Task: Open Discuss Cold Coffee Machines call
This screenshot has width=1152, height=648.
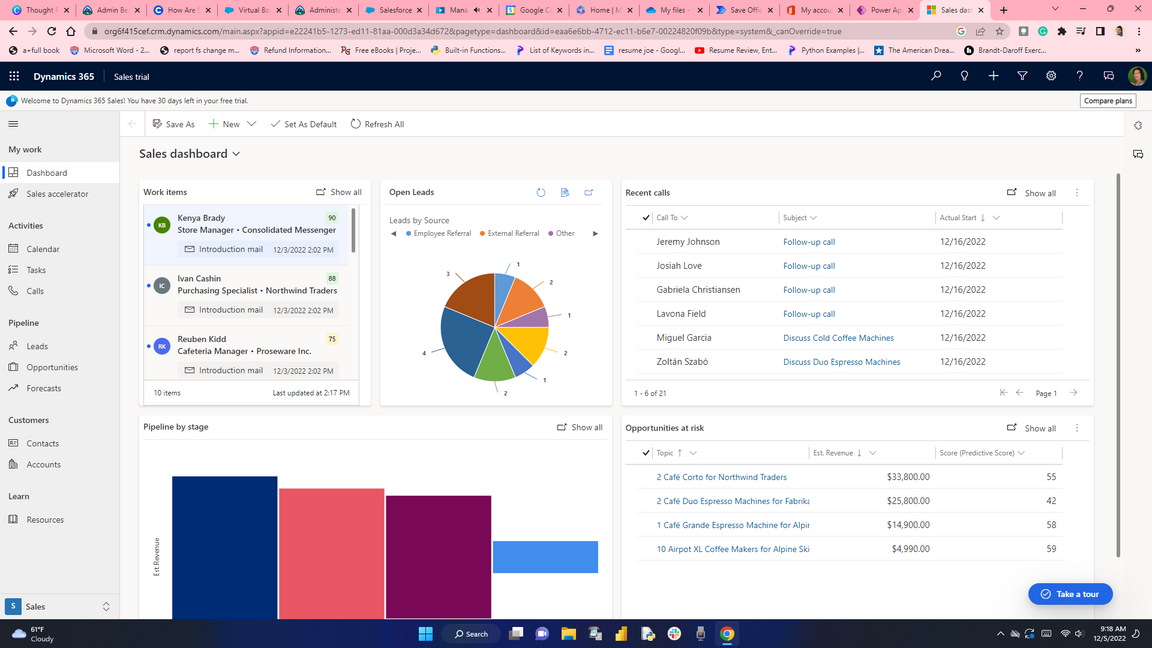Action: coord(838,338)
